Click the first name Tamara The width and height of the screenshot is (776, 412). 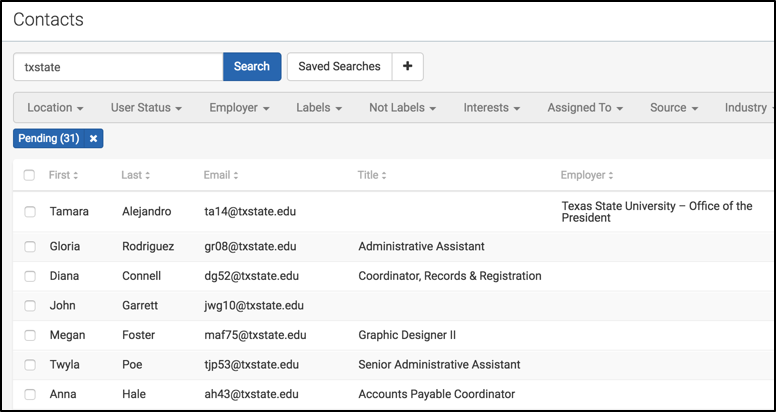point(69,212)
